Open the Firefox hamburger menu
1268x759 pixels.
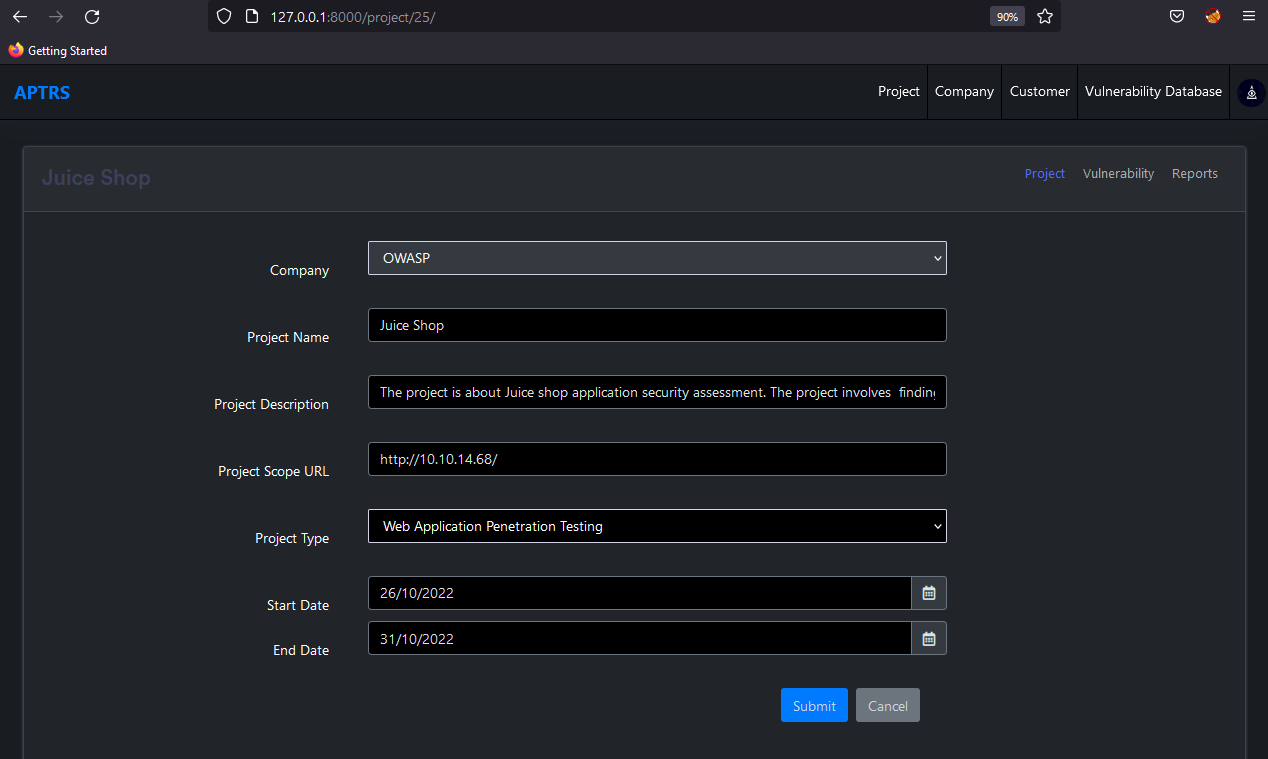tap(1249, 16)
